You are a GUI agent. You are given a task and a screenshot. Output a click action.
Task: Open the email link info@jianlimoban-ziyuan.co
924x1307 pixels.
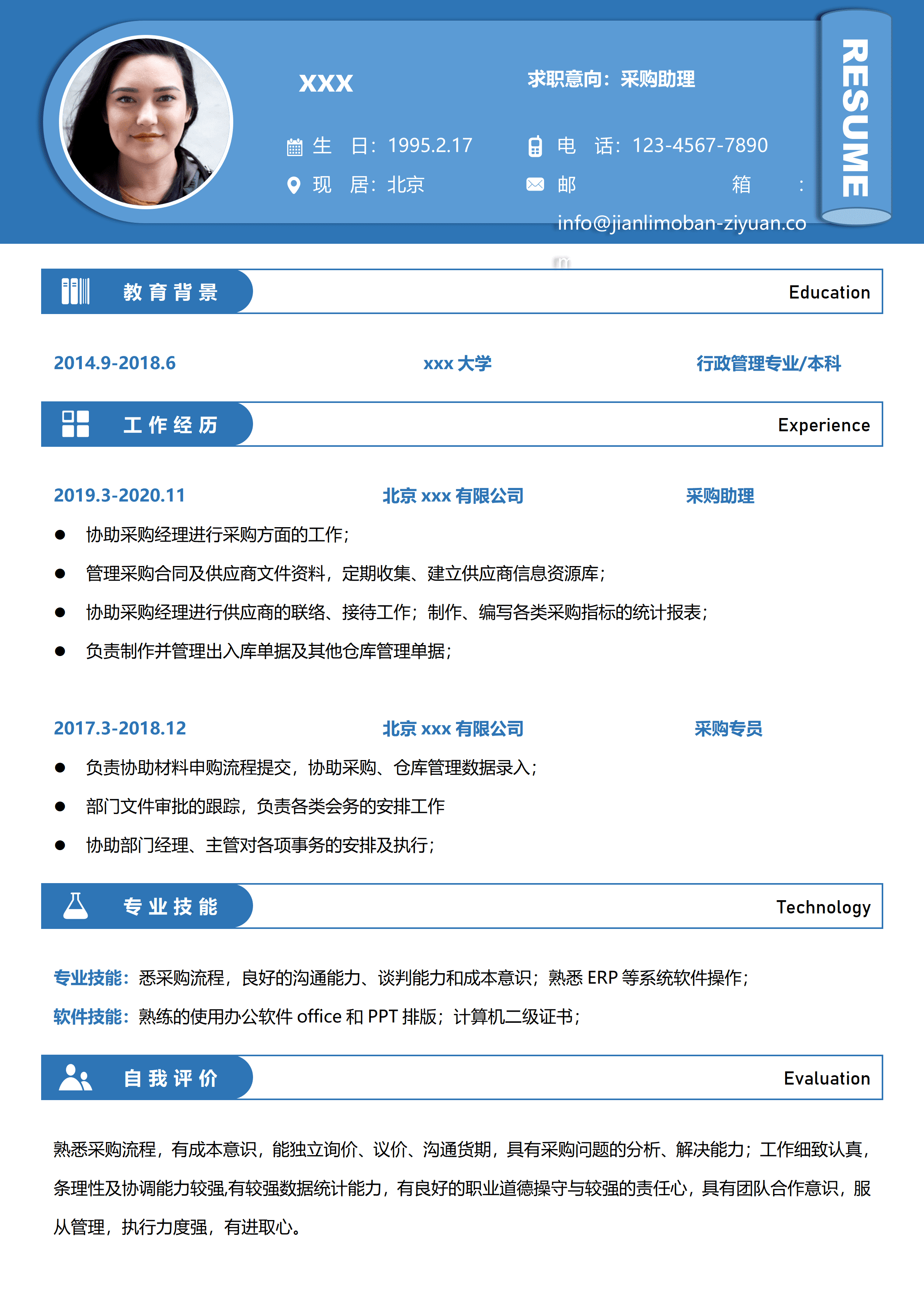click(x=681, y=224)
